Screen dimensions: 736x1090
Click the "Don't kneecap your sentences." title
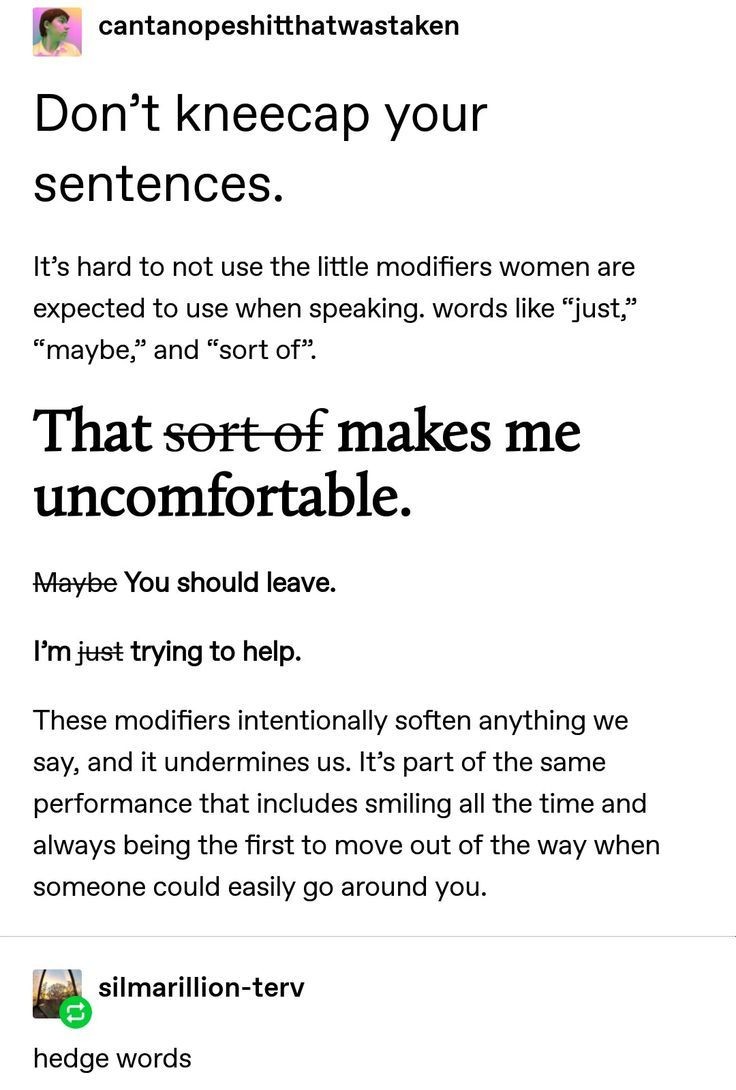coord(260,149)
